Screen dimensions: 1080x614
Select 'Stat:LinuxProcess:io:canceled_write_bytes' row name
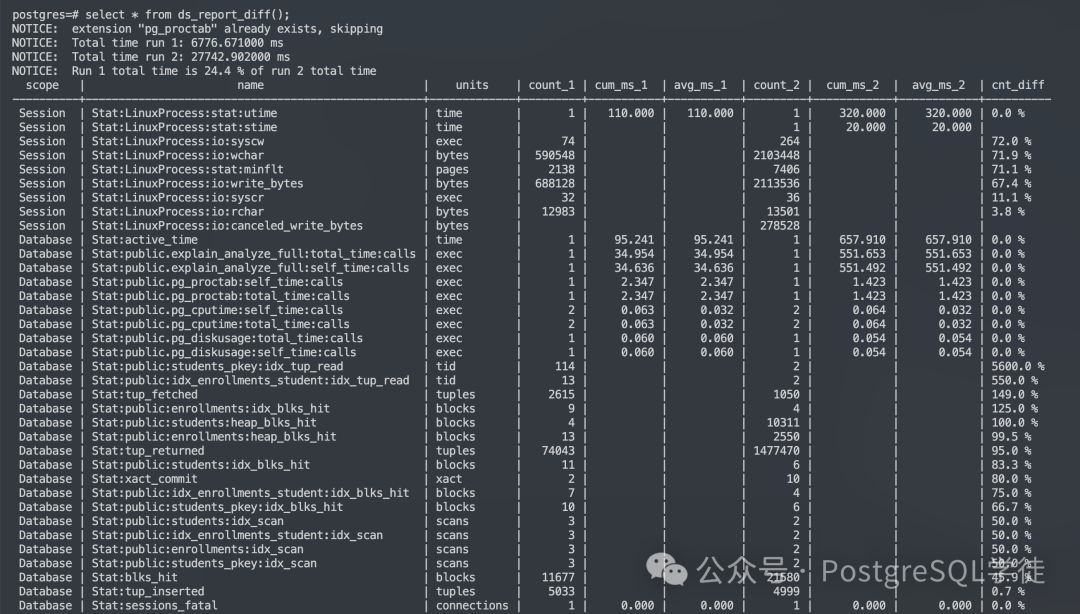(x=227, y=225)
